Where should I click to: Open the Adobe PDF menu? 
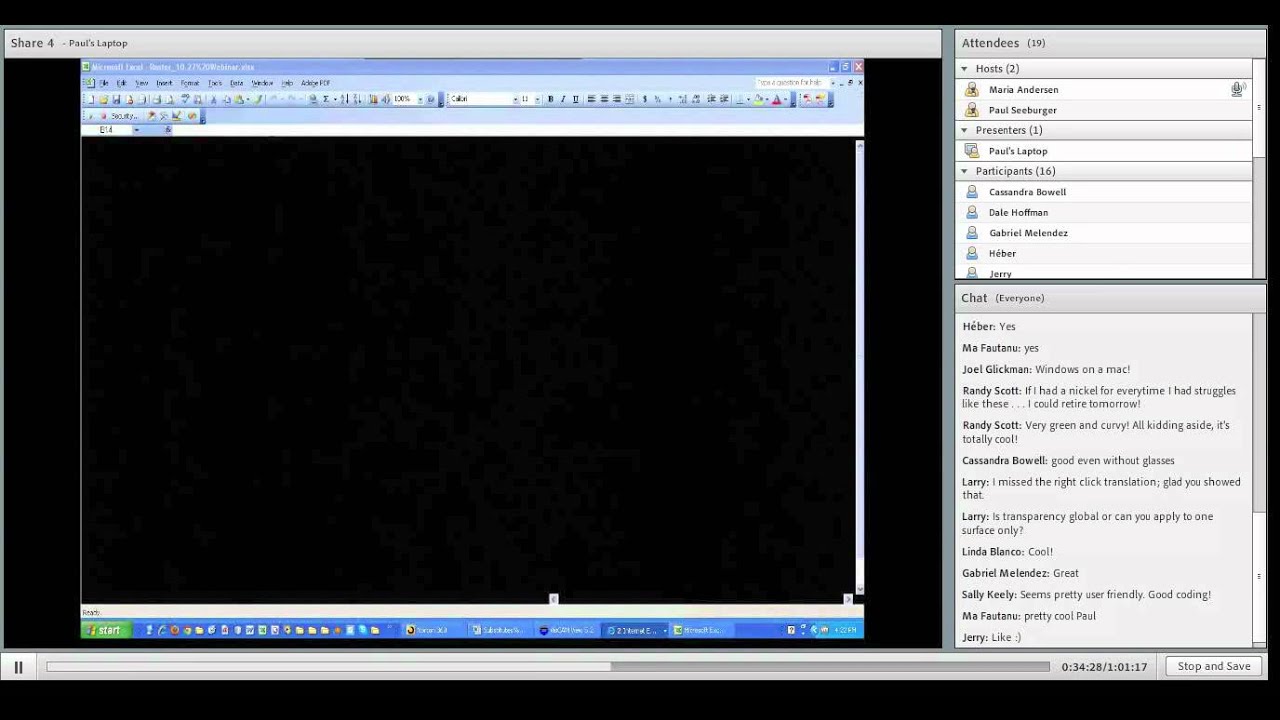click(x=316, y=83)
